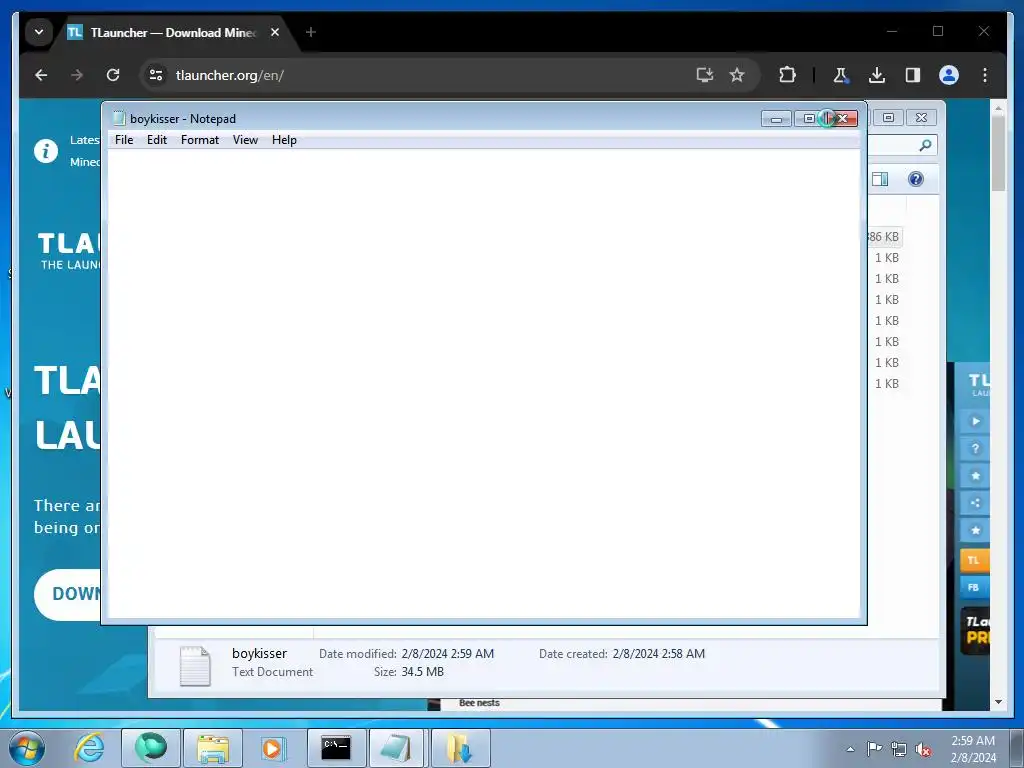Switch to Notepad taskbar icon

398,748
